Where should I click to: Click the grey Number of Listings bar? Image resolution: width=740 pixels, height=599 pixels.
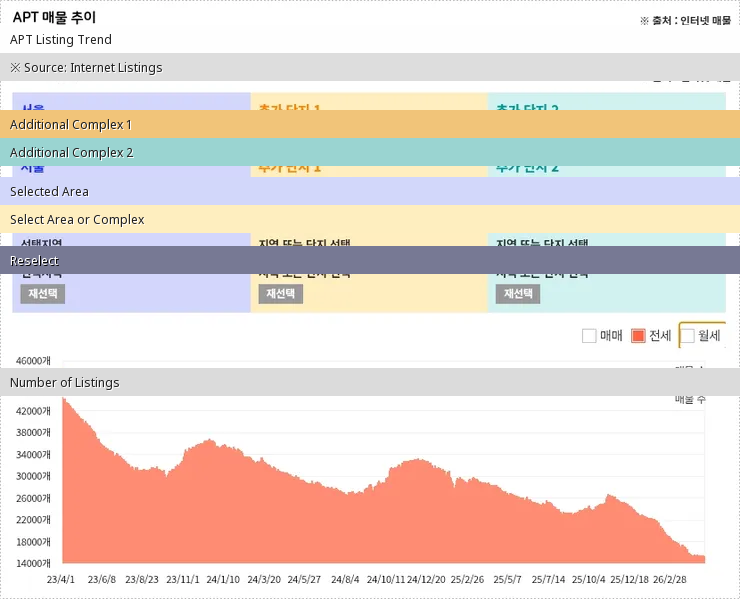coord(370,382)
